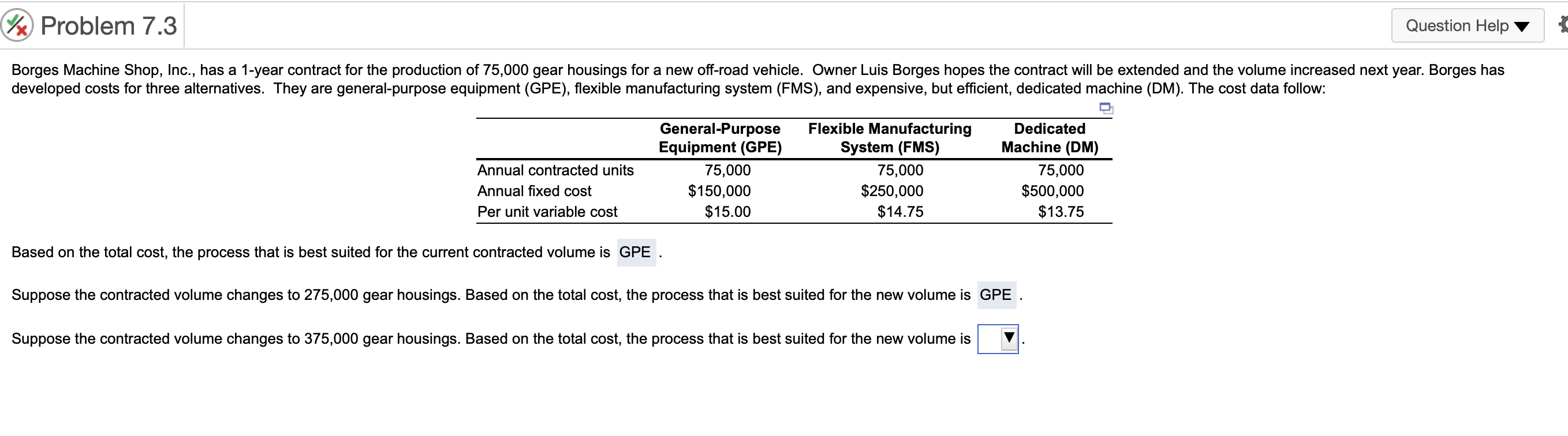Select the GPE answer for the current contracted volume
This screenshot has height=436, width=1568.
[x=636, y=253]
